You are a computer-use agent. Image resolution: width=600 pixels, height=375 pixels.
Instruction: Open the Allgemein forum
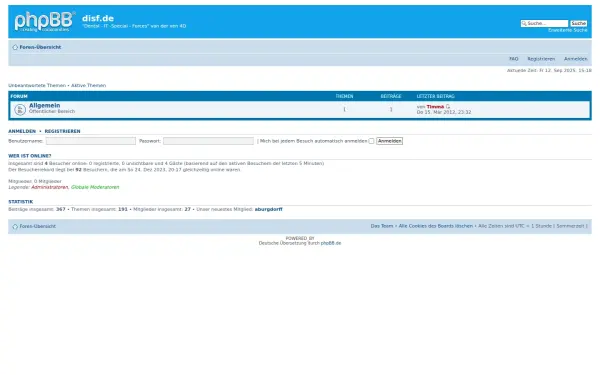pyautogui.click(x=44, y=105)
